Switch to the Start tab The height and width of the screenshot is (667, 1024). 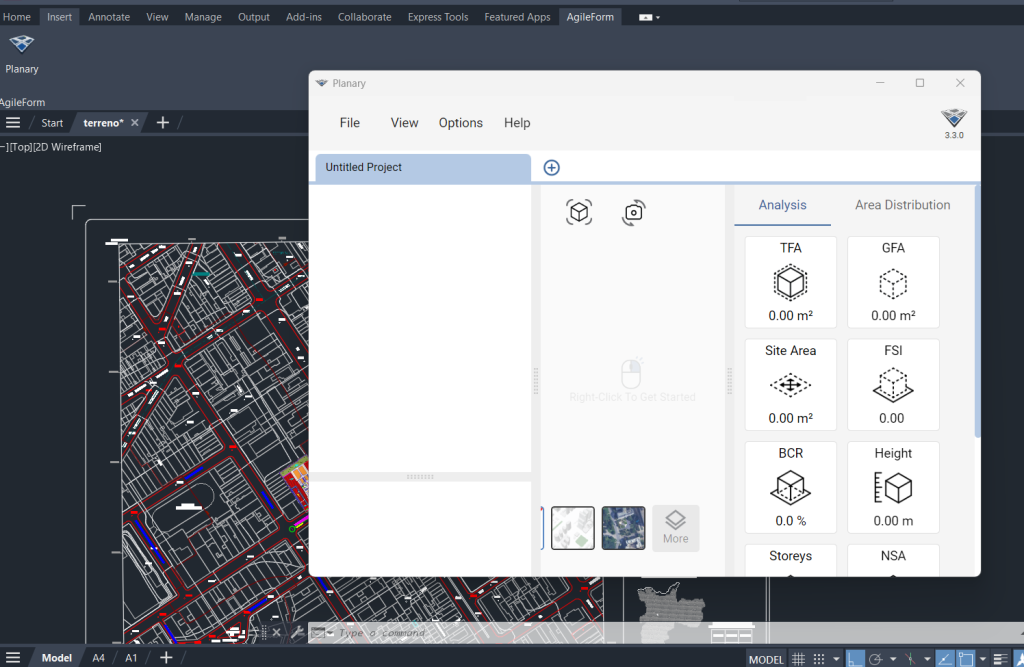point(52,123)
